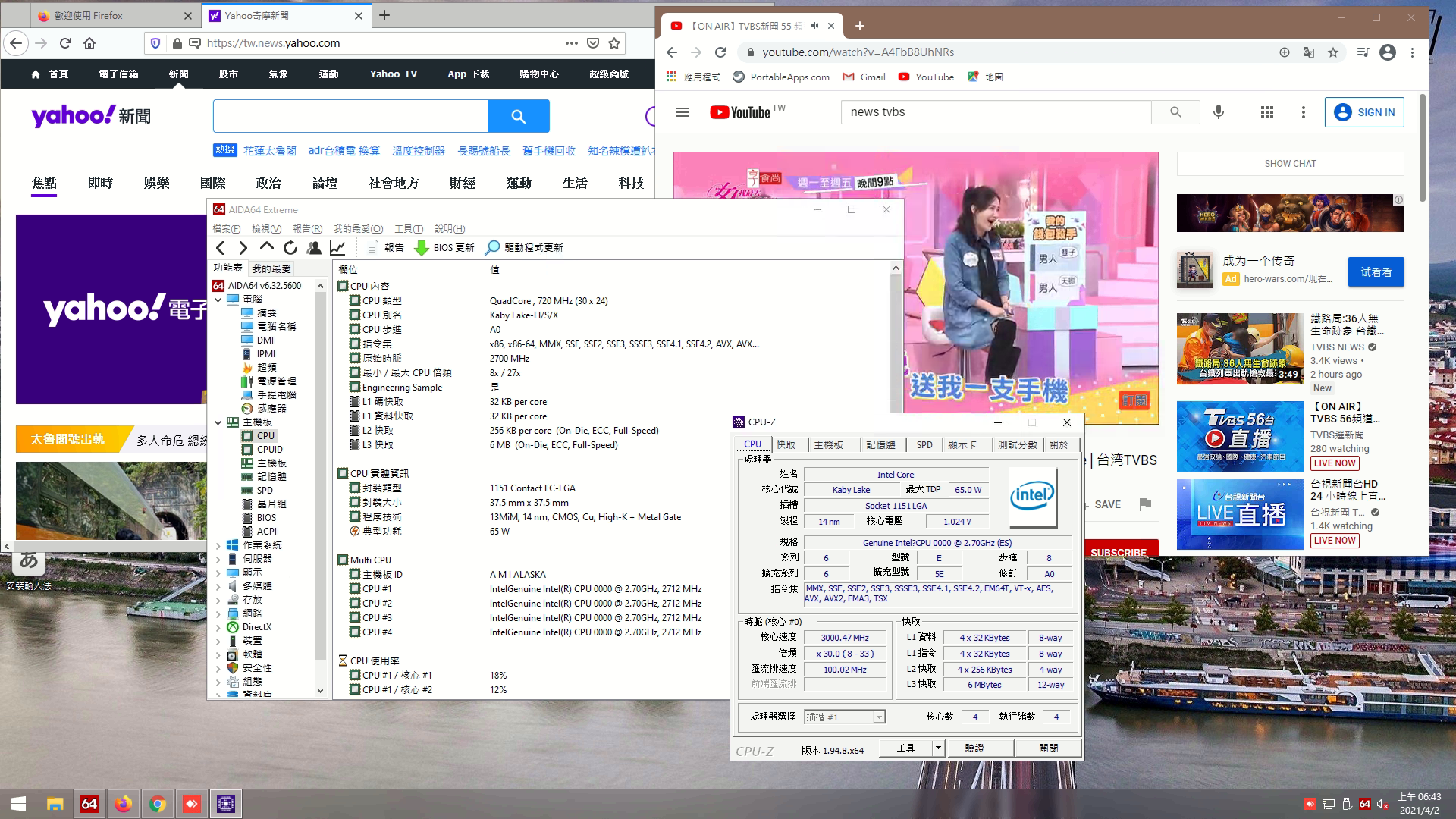
Task: Open Firefox tracking protection shield
Action: [155, 43]
